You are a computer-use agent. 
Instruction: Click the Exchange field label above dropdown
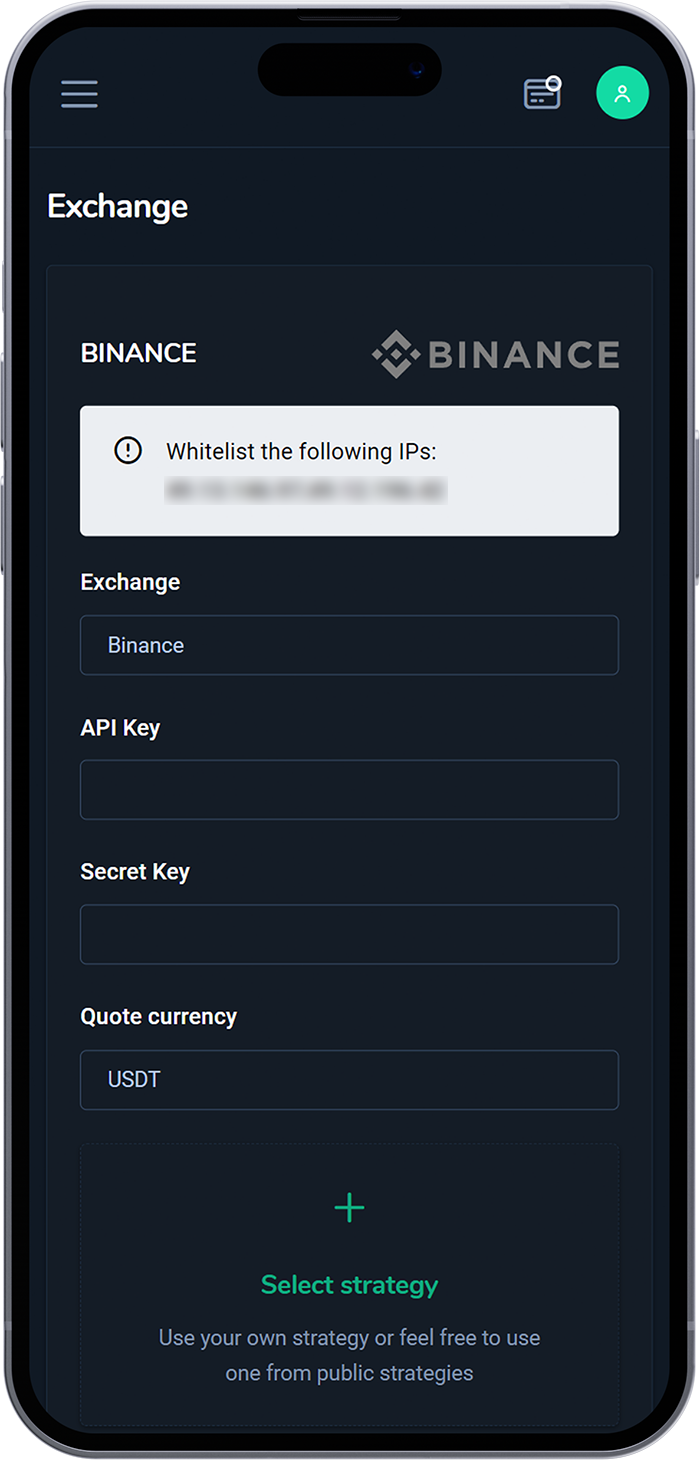[130, 583]
